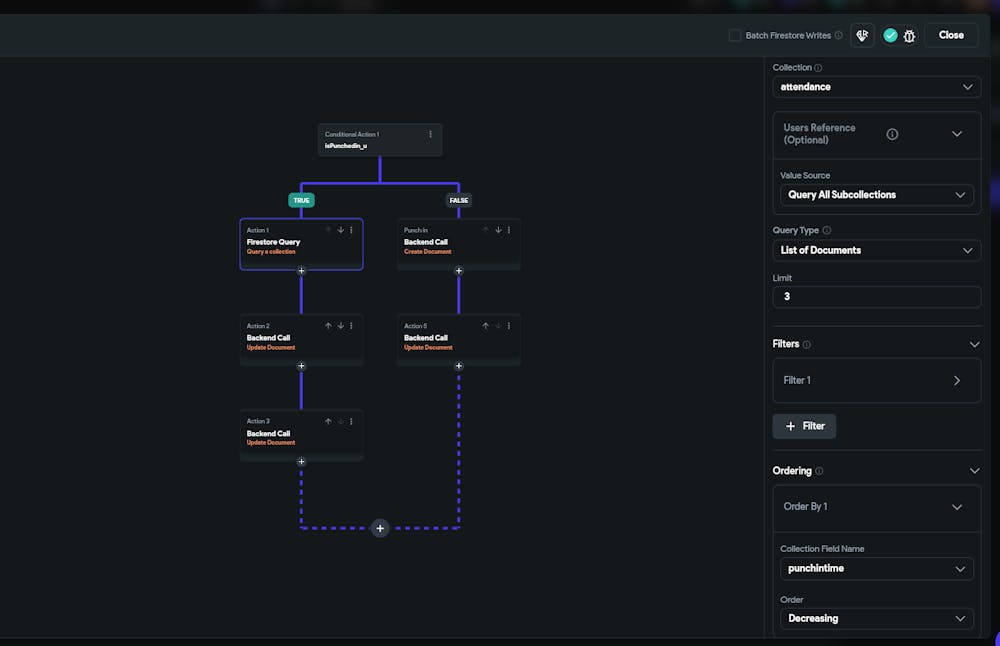Move Action 3 Backend Call up with arrow

click(328, 422)
